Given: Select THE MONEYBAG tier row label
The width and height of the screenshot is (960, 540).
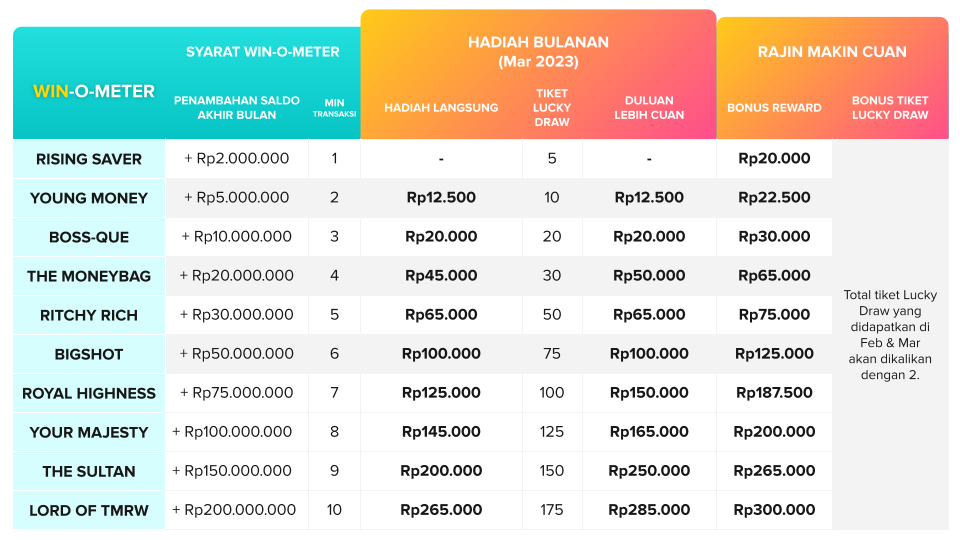Looking at the screenshot, I should click(89, 276).
